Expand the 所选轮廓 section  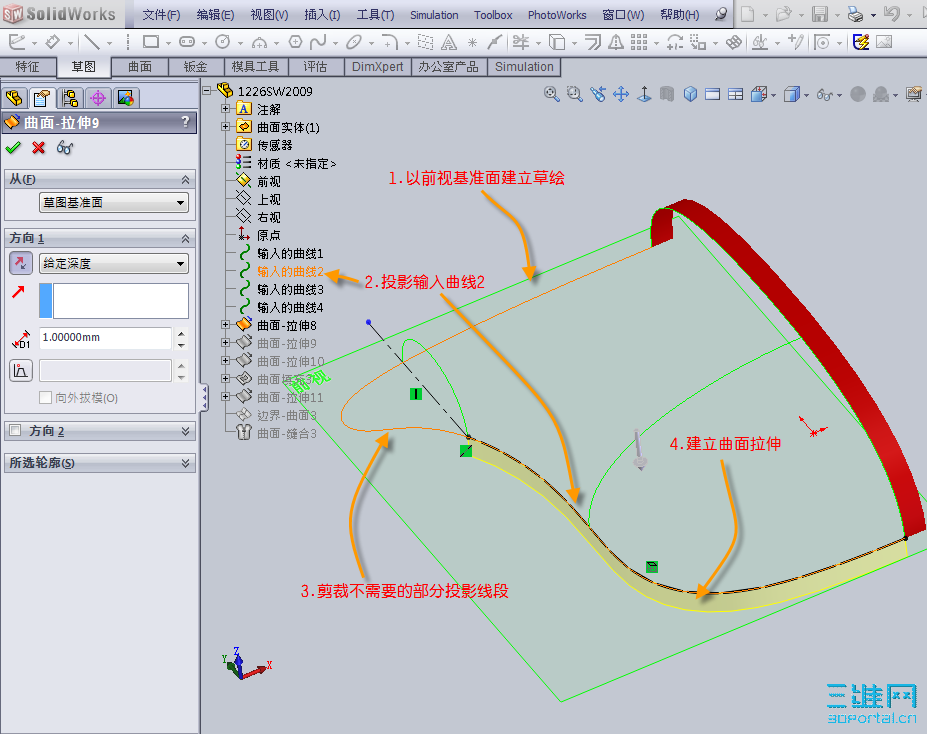(185, 463)
